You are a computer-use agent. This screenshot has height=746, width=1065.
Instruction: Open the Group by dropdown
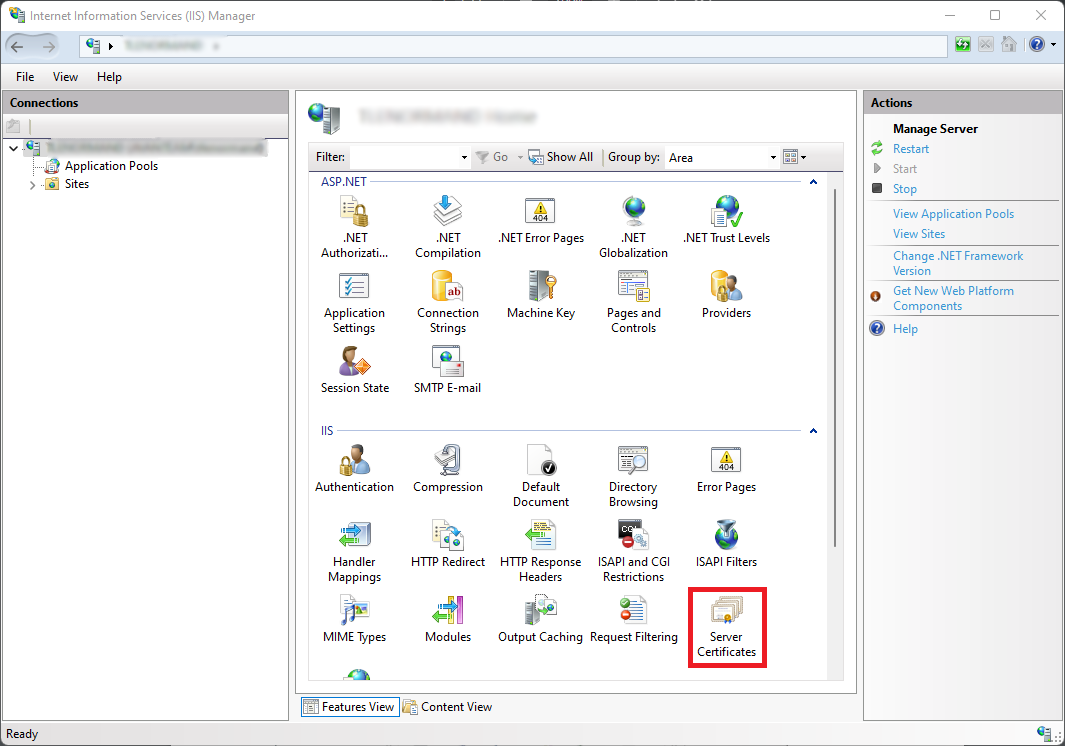[x=773, y=158]
